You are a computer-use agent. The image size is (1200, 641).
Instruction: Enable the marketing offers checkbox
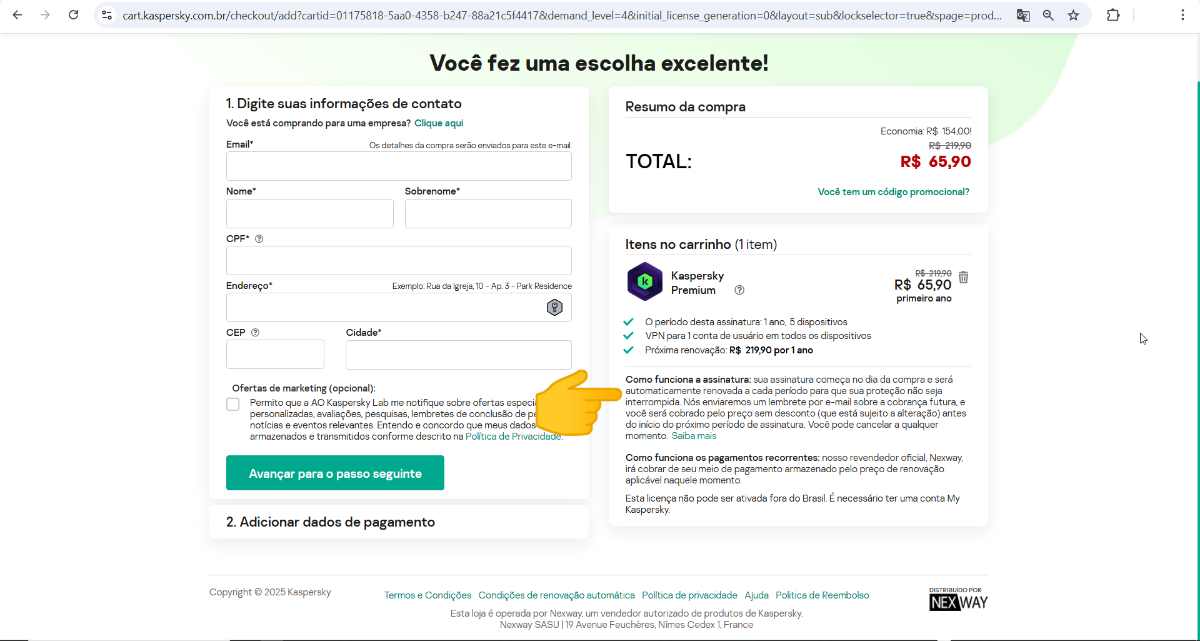click(x=233, y=404)
